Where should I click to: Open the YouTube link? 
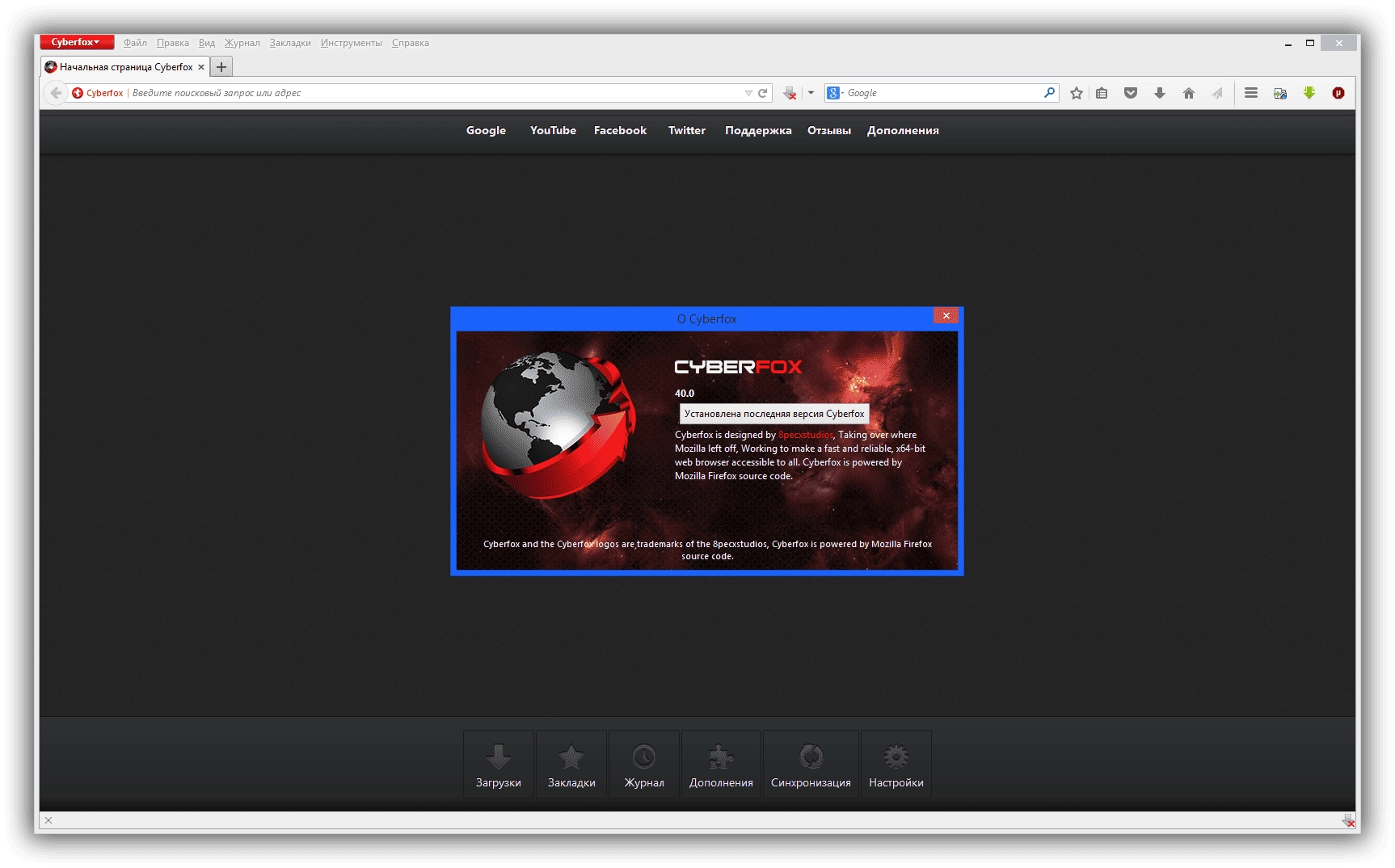pyautogui.click(x=553, y=130)
